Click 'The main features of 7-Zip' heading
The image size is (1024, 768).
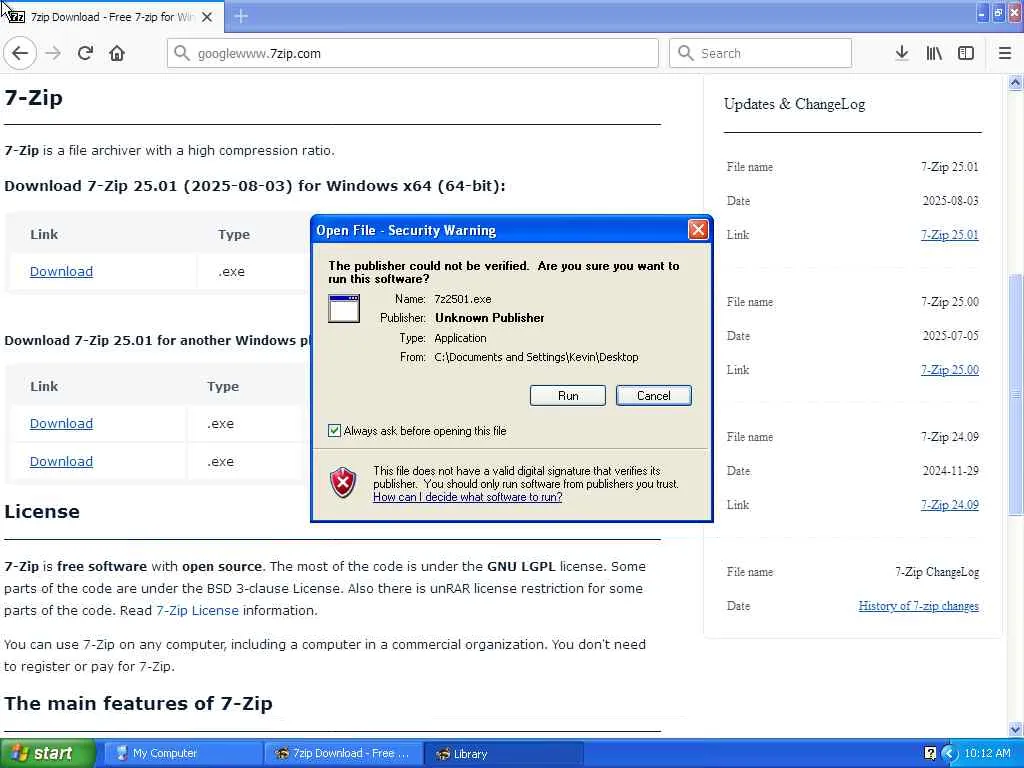[138, 703]
